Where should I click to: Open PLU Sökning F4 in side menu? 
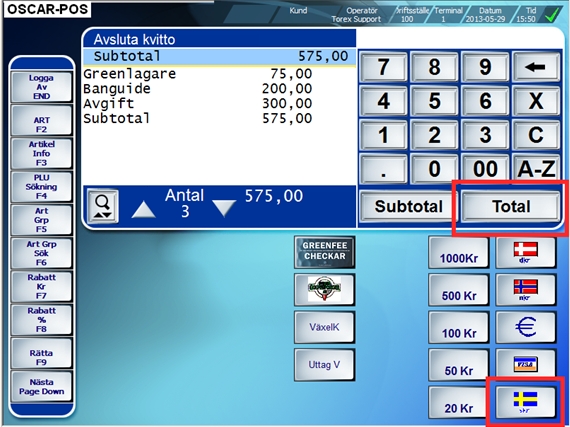tap(41, 187)
